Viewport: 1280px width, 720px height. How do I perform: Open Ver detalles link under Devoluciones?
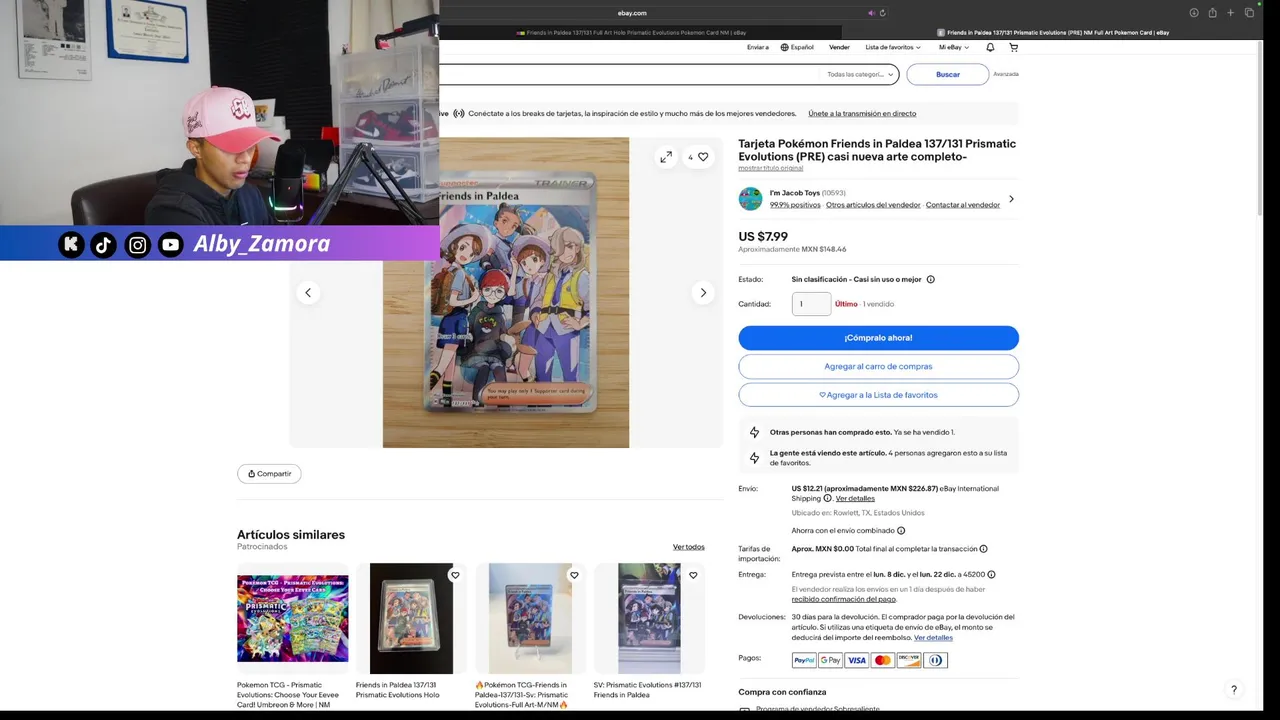[x=933, y=638]
